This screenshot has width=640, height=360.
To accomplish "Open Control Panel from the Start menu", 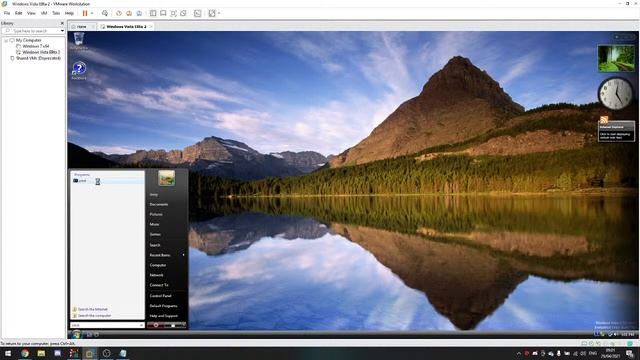I will 160,296.
